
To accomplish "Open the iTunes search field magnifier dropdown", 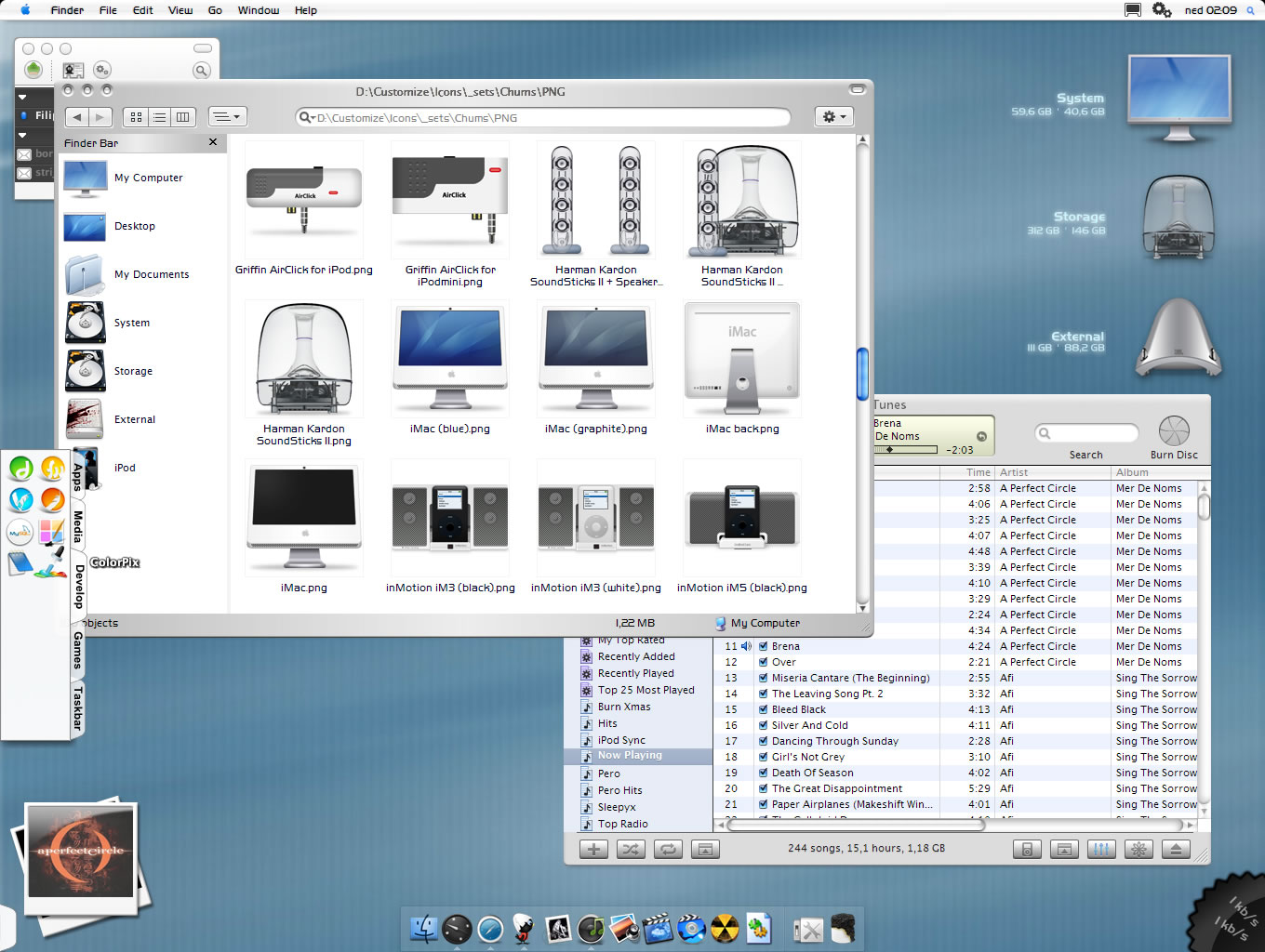I will coord(1045,433).
